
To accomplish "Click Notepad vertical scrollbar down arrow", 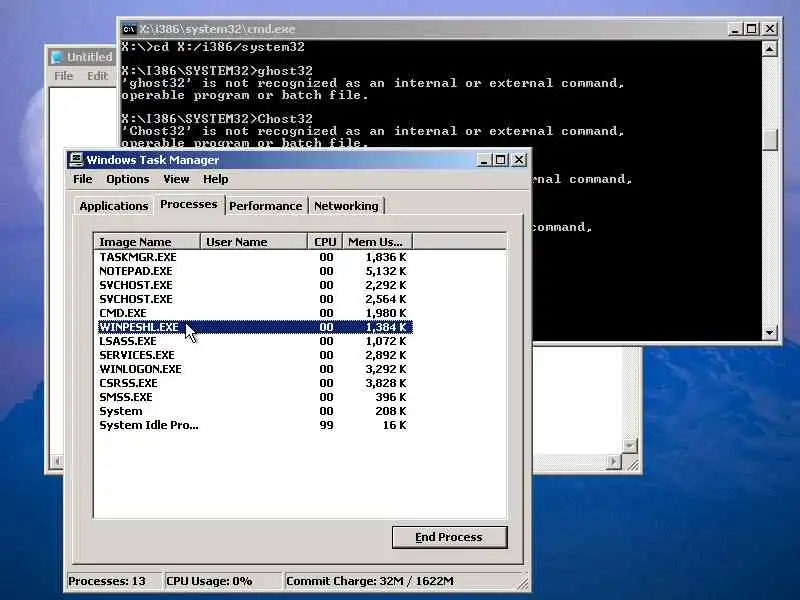I will 630,445.
